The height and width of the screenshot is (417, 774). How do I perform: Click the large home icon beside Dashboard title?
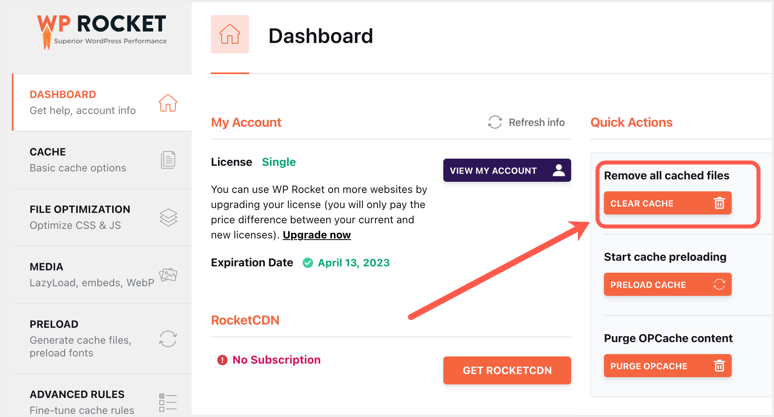pyautogui.click(x=230, y=36)
